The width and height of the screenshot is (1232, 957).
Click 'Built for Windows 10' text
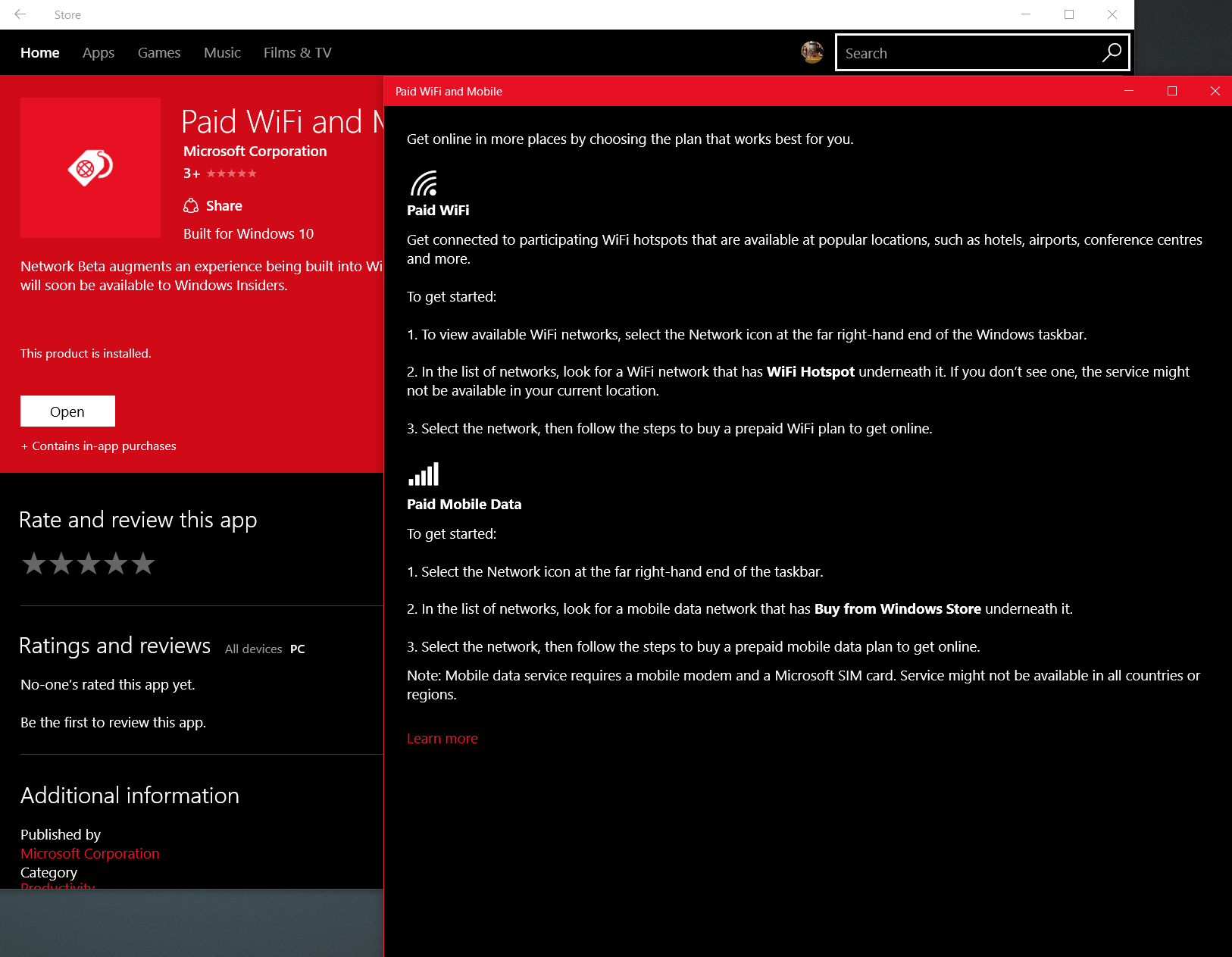249,233
